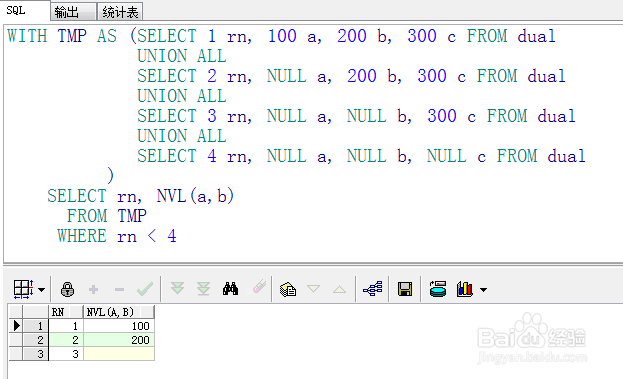
Task: Click the grid select-cells icon
Action: 23,289
